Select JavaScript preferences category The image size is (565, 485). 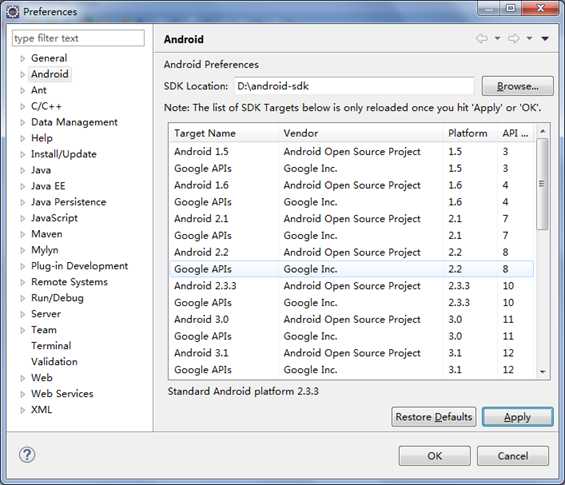click(54, 218)
